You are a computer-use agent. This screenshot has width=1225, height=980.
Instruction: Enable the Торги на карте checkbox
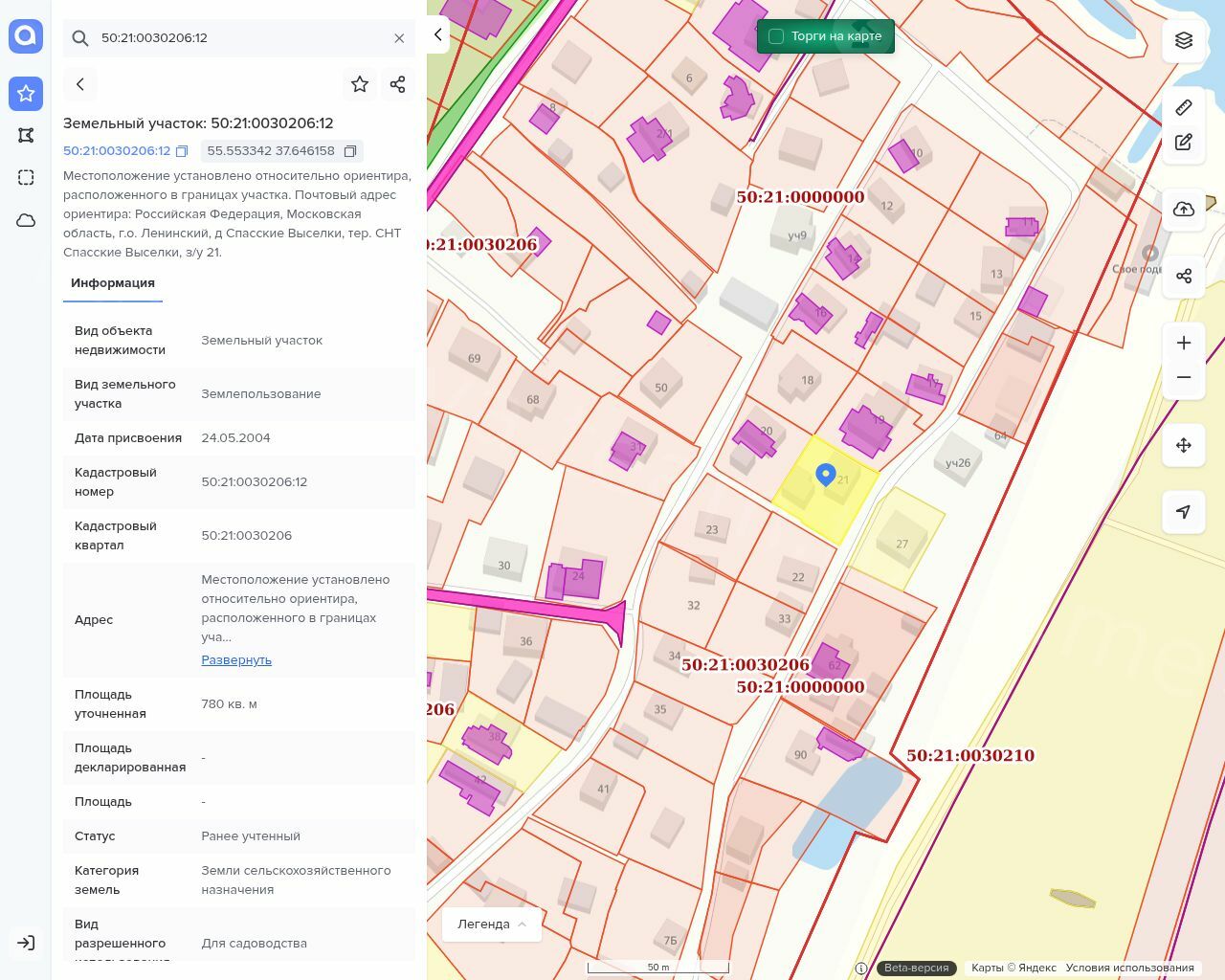tap(776, 36)
